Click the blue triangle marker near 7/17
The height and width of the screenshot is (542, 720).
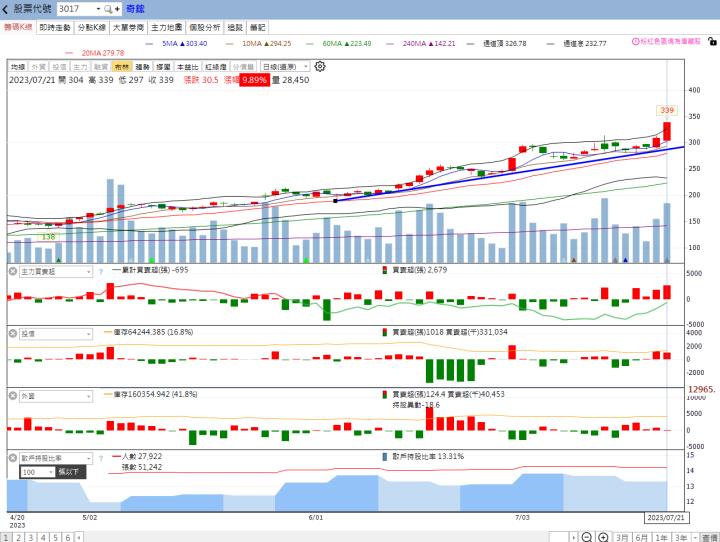click(625, 260)
